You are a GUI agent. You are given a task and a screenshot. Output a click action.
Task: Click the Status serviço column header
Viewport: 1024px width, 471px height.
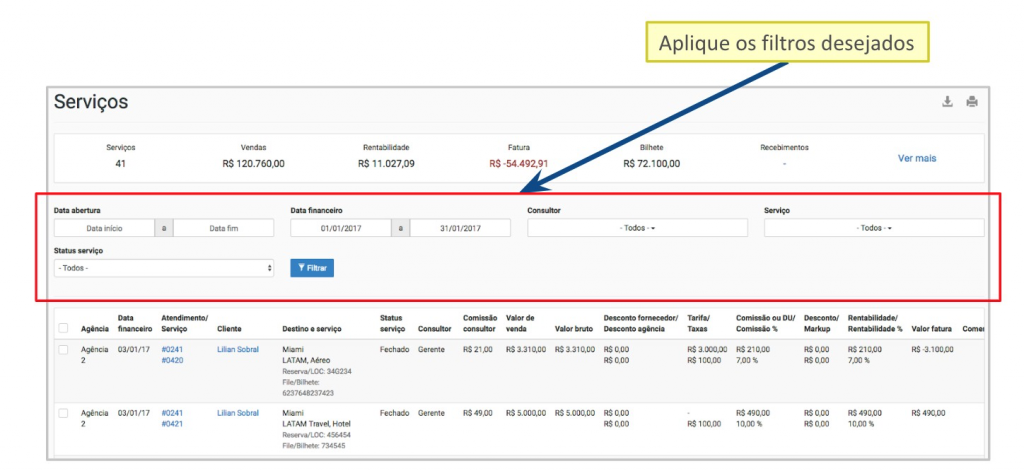pos(392,323)
